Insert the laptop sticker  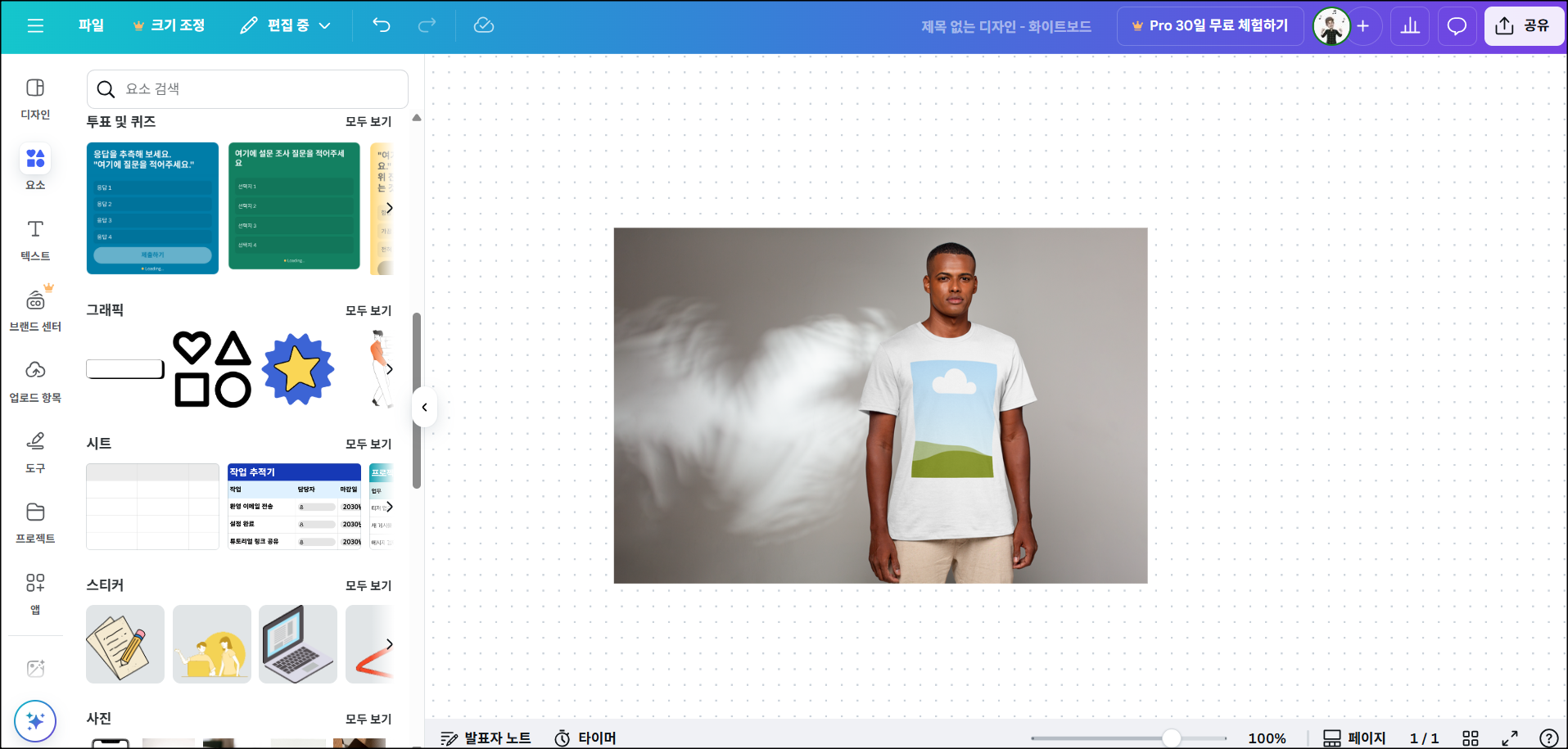pyautogui.click(x=298, y=644)
